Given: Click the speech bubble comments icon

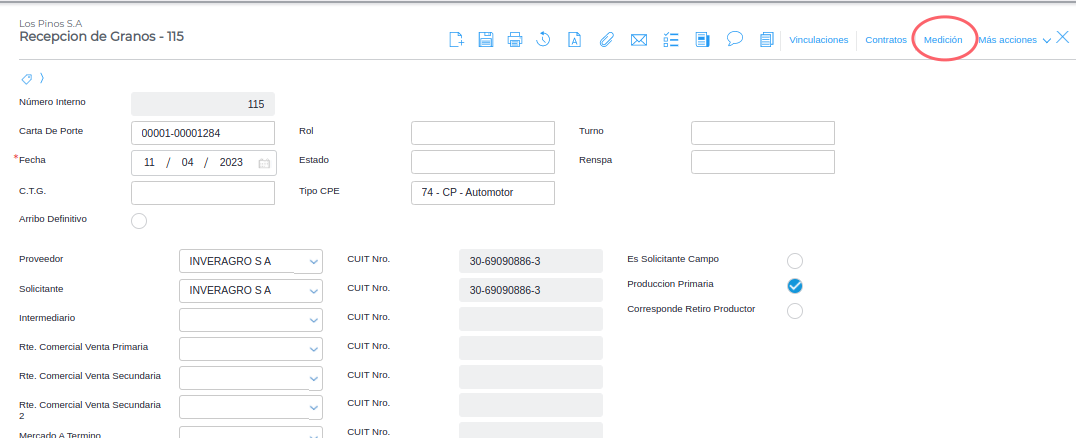Looking at the screenshot, I should [734, 39].
